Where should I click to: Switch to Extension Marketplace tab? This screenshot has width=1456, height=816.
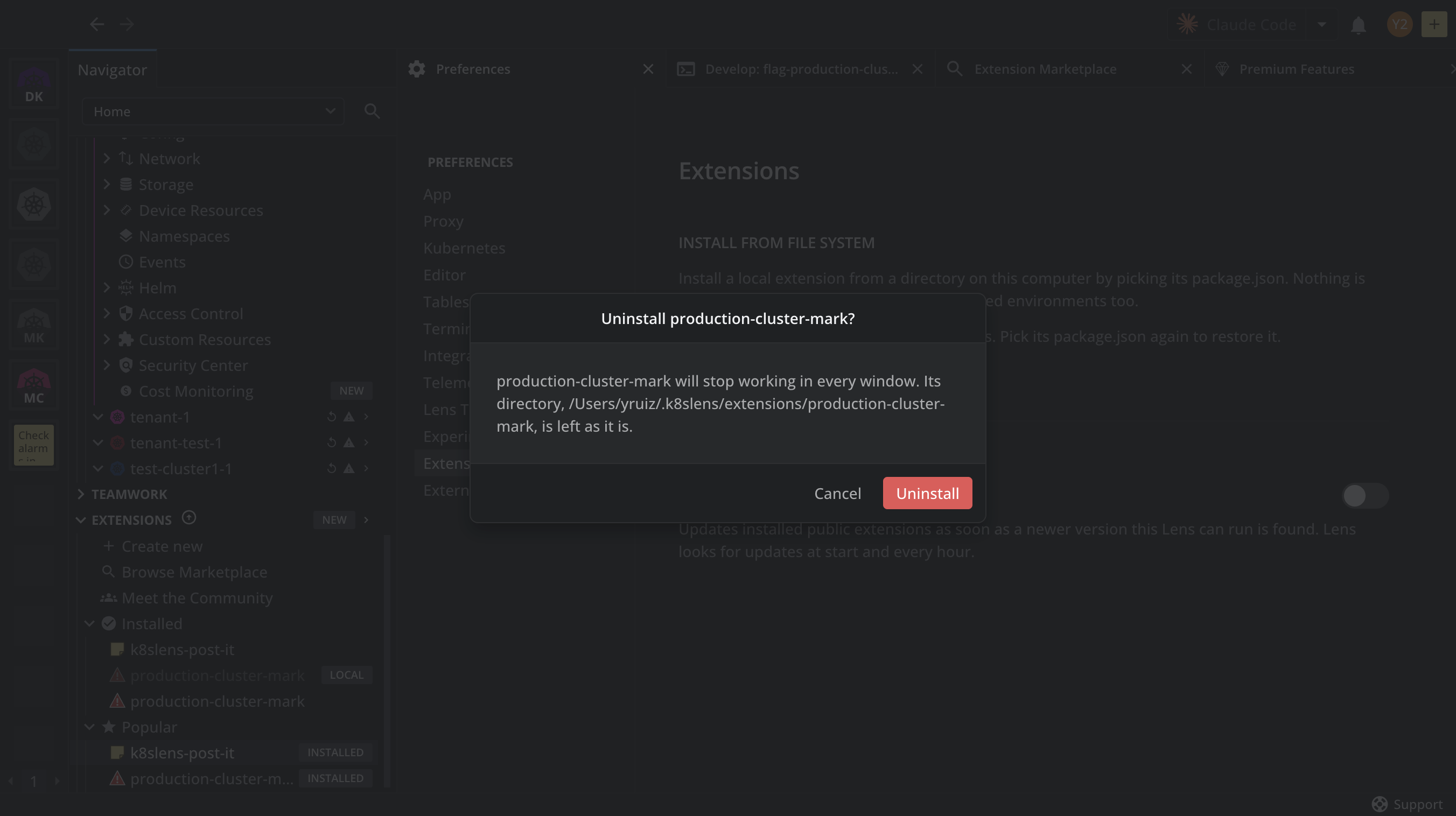click(x=1045, y=69)
